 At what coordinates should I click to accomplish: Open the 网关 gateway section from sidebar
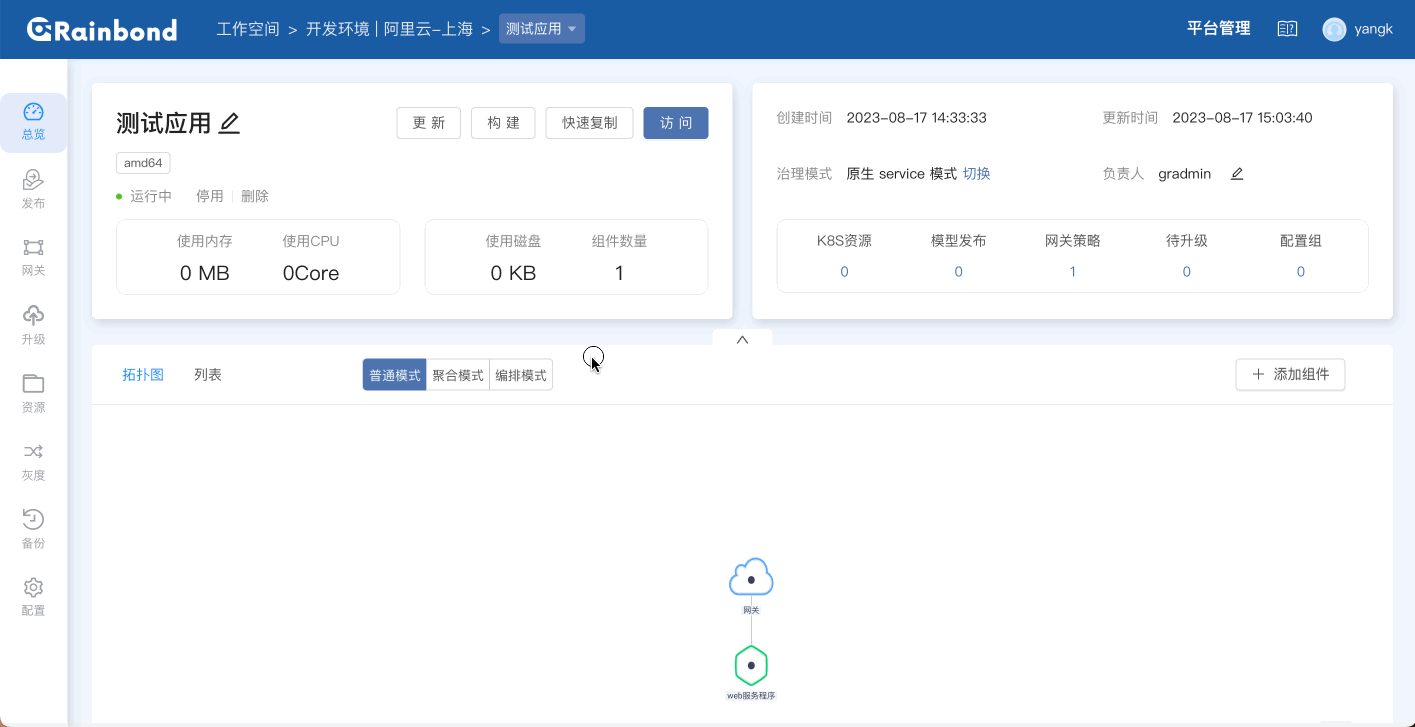click(x=33, y=255)
